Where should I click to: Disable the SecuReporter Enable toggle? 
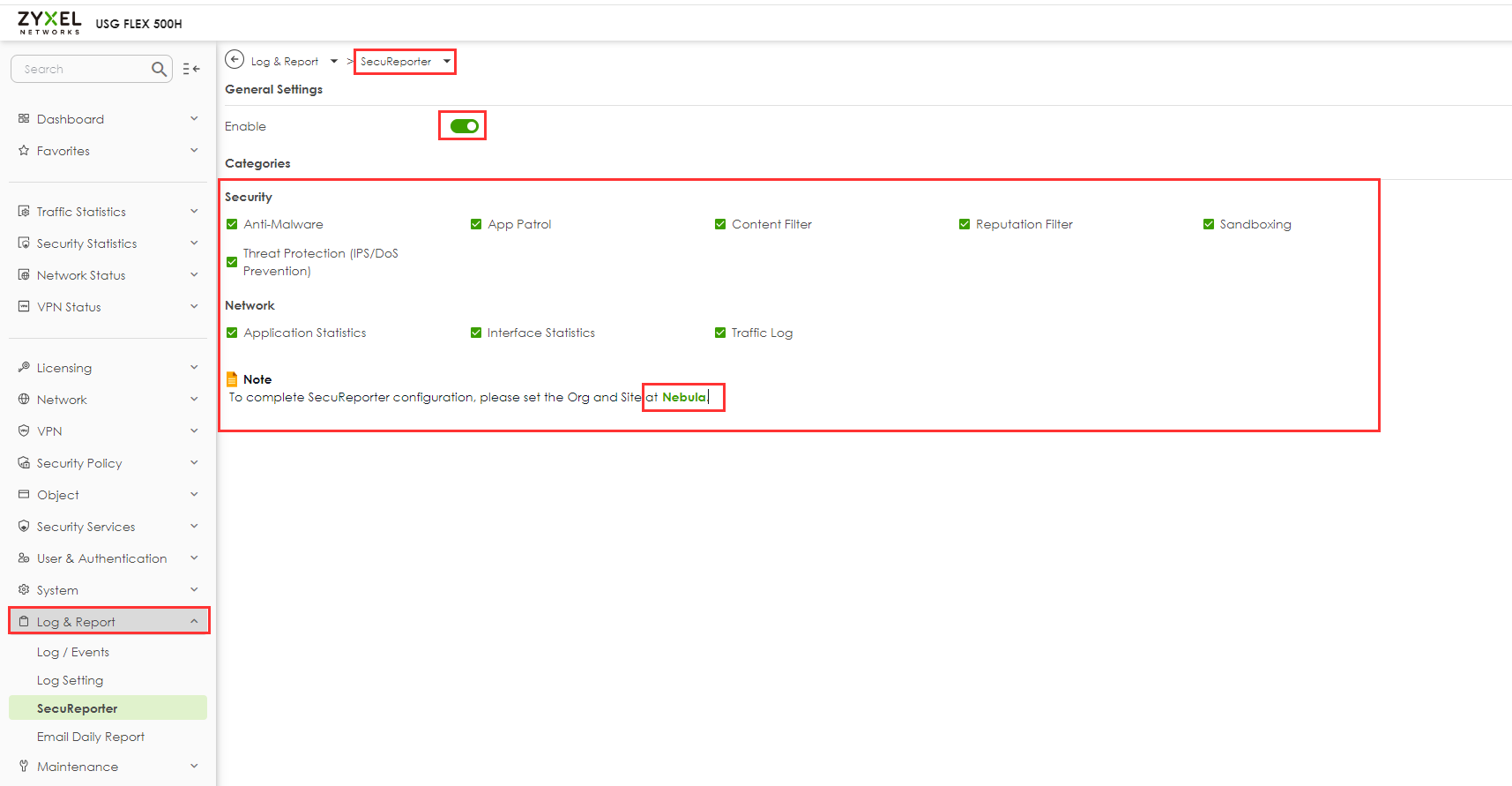click(464, 126)
